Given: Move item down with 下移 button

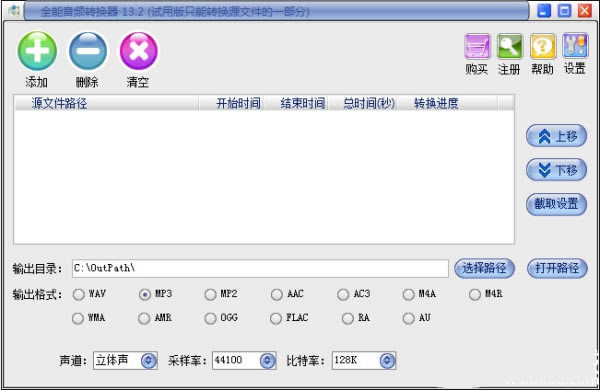Looking at the screenshot, I should (x=556, y=170).
